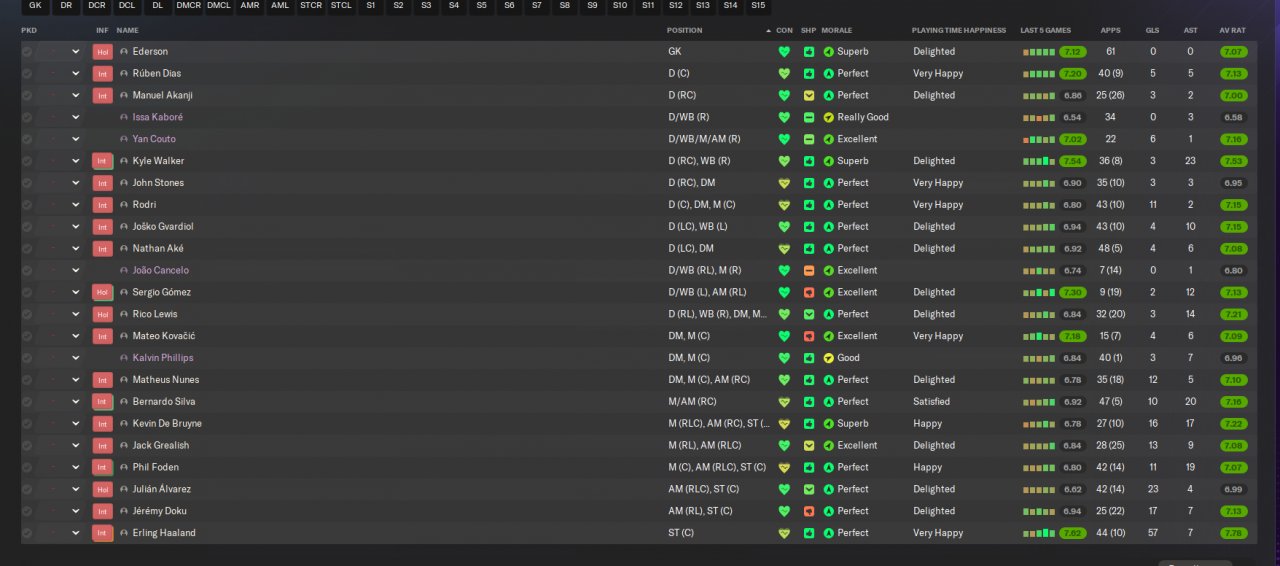Image resolution: width=1280 pixels, height=566 pixels.
Task: Click the sharpness icon for Mateo Kovačić
Action: (x=809, y=336)
